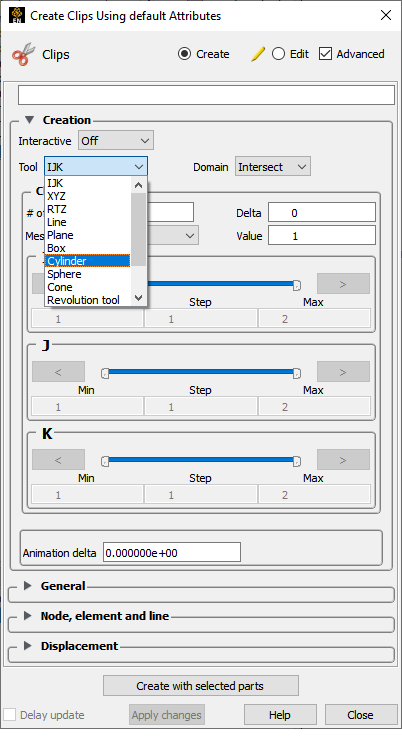This screenshot has width=402, height=741.
Task: Choose Box from the tool list
Action: (87, 248)
